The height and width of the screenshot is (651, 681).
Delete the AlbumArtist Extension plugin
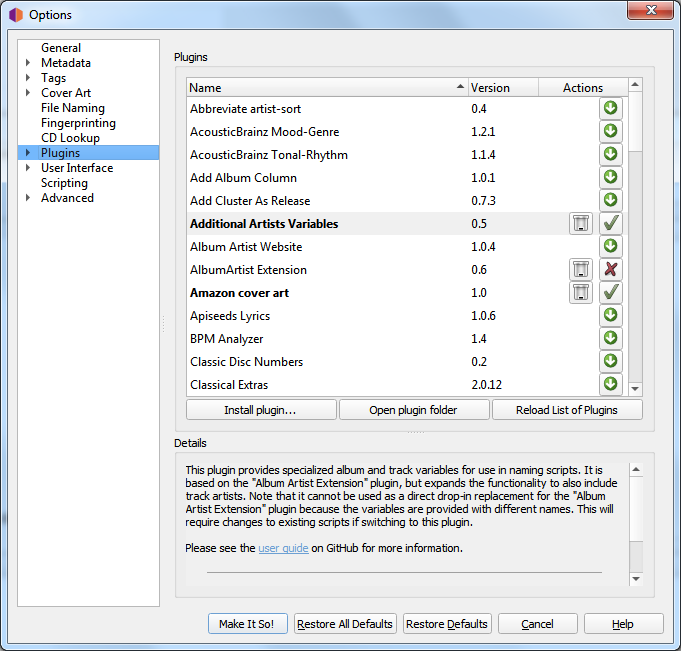[x=581, y=269]
